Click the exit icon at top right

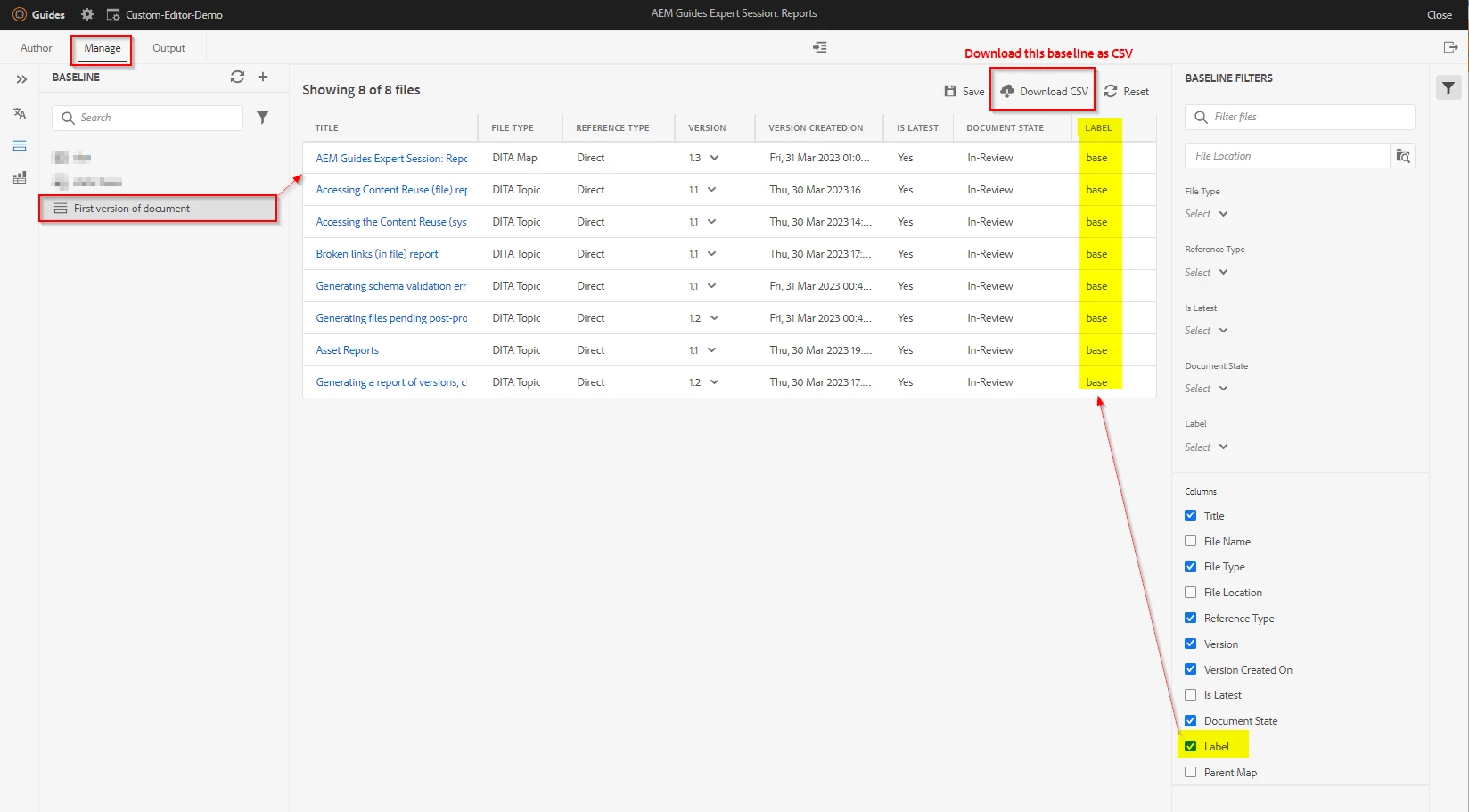tap(1450, 47)
